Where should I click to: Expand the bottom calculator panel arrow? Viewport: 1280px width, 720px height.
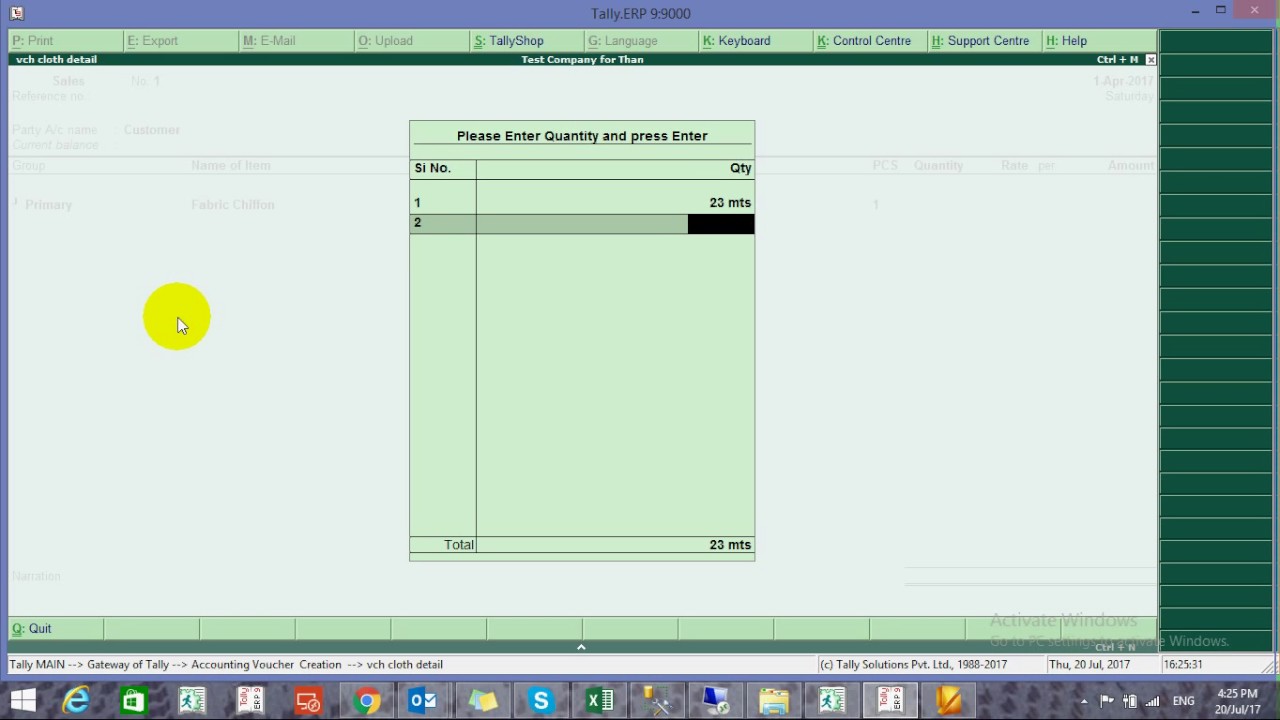[581, 647]
